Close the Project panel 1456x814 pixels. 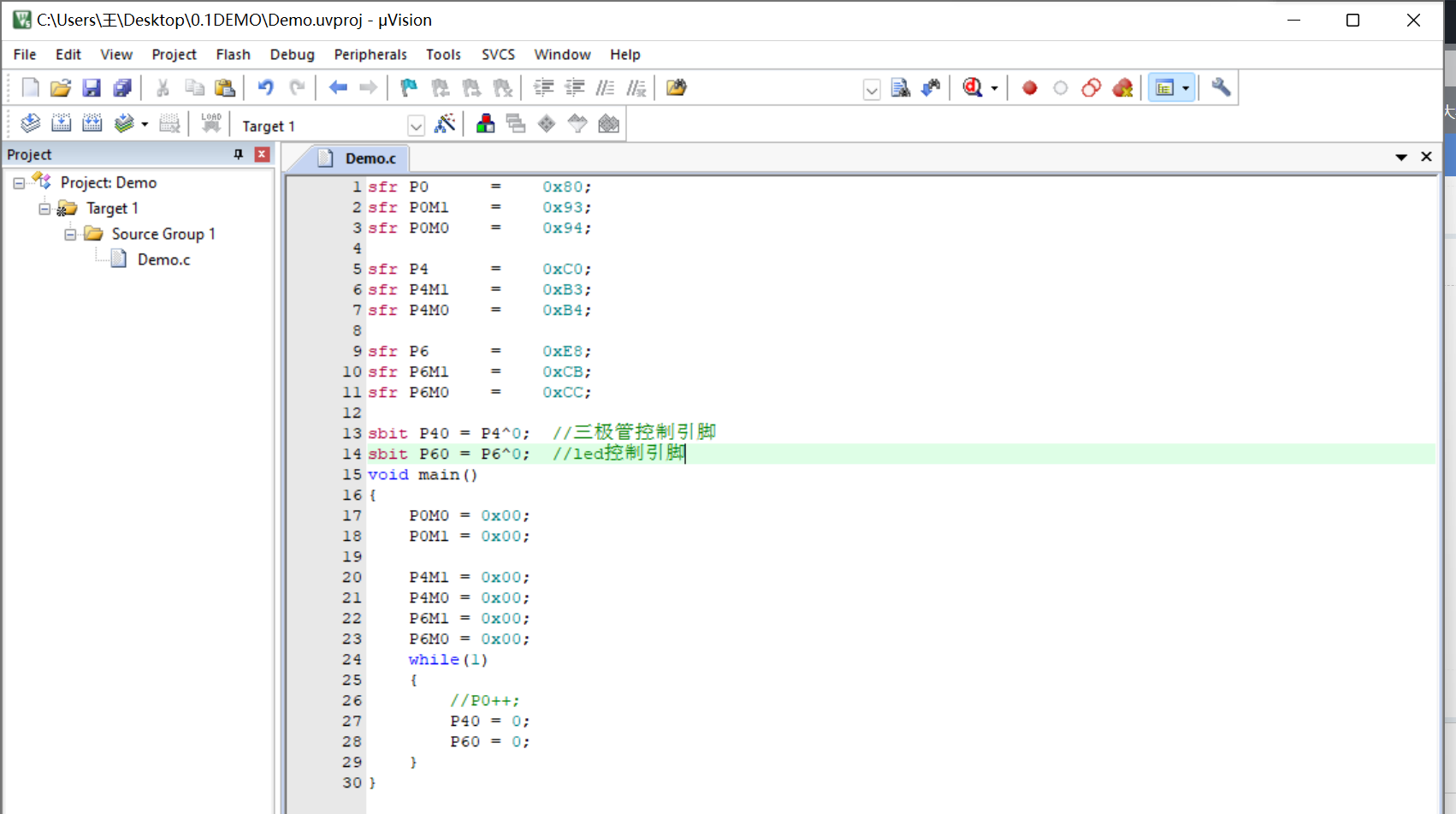[x=263, y=154]
